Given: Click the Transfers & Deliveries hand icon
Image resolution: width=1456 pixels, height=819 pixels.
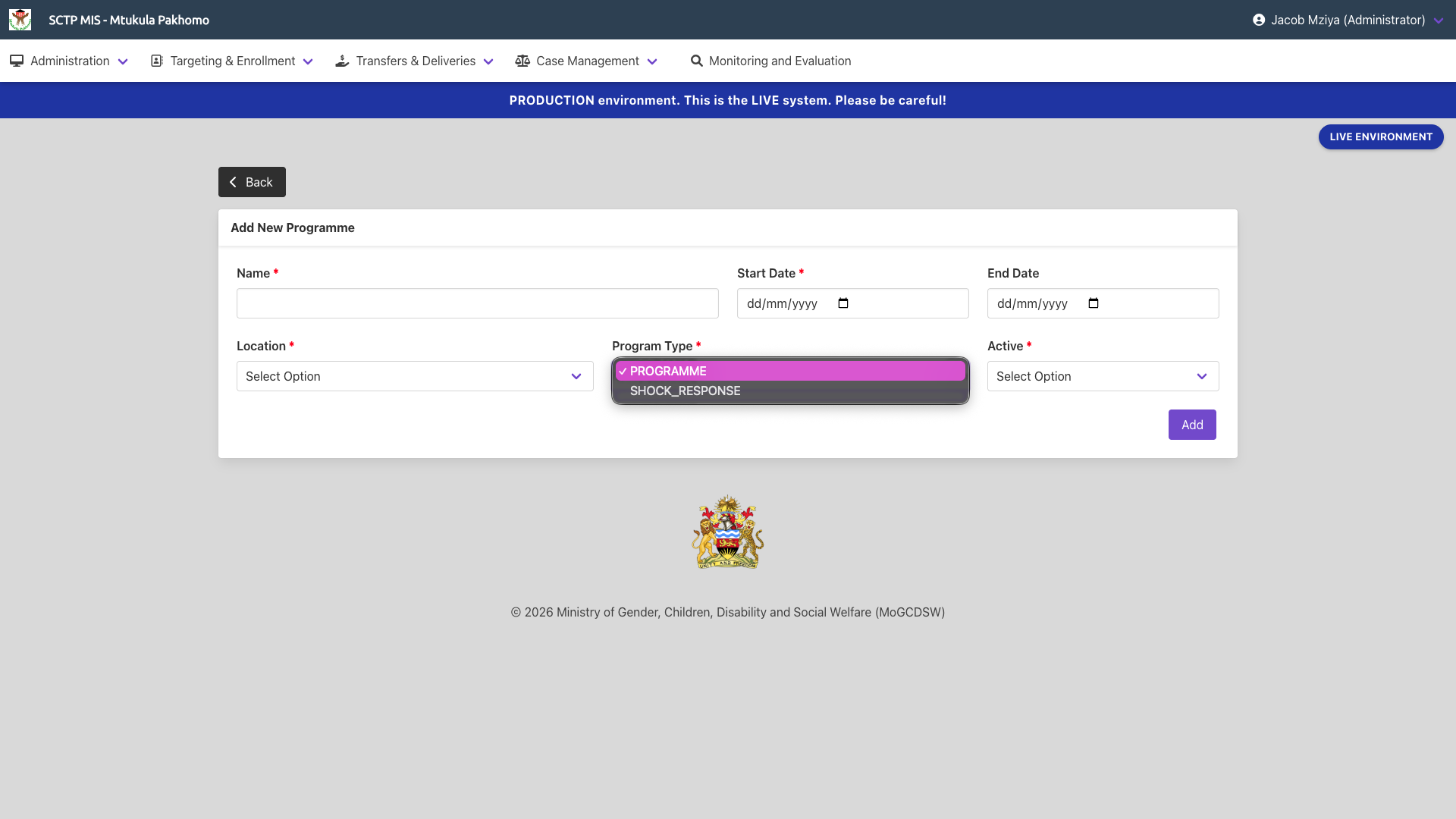Looking at the screenshot, I should point(342,61).
